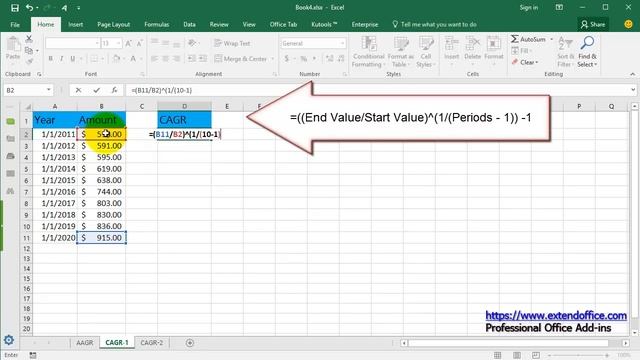Click the AutoSum sigma icon
Viewport: 640px width, 360px height.
click(515, 39)
